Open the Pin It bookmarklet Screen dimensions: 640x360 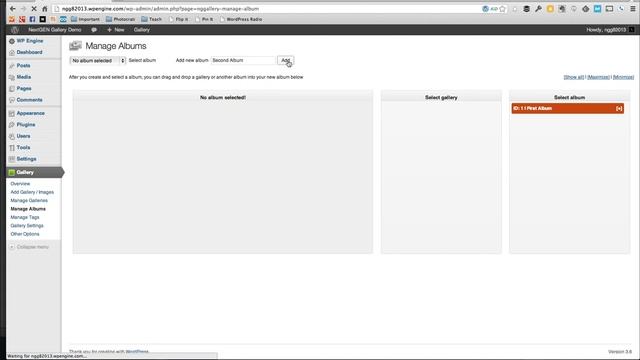pos(204,19)
